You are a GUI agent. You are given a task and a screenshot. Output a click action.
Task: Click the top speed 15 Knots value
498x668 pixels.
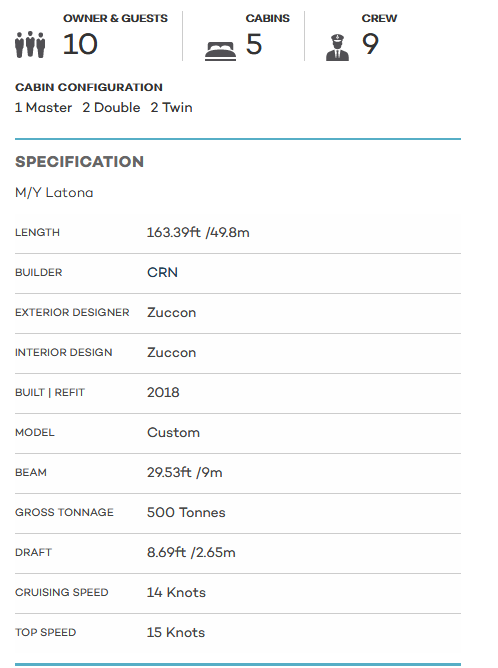(176, 632)
